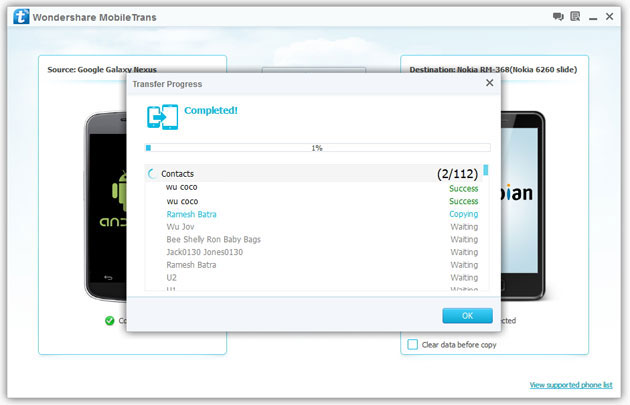This screenshot has width=630, height=405.
Task: Click the 1% transfer progress bar
Action: tap(317, 148)
